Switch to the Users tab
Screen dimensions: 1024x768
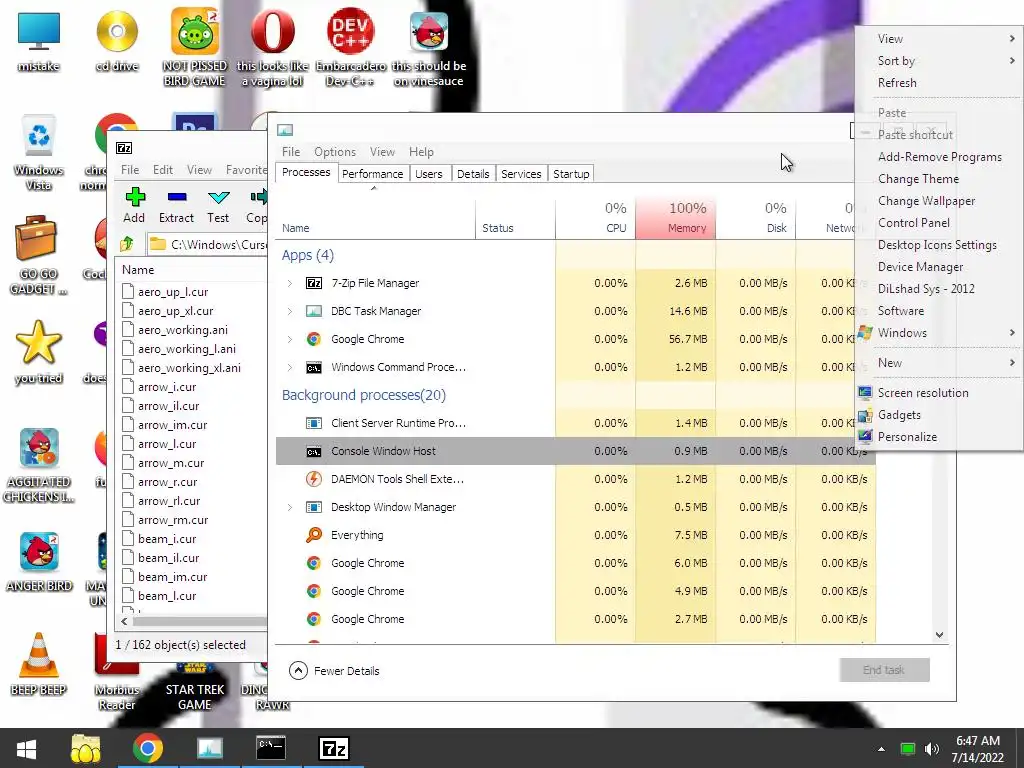(x=429, y=174)
